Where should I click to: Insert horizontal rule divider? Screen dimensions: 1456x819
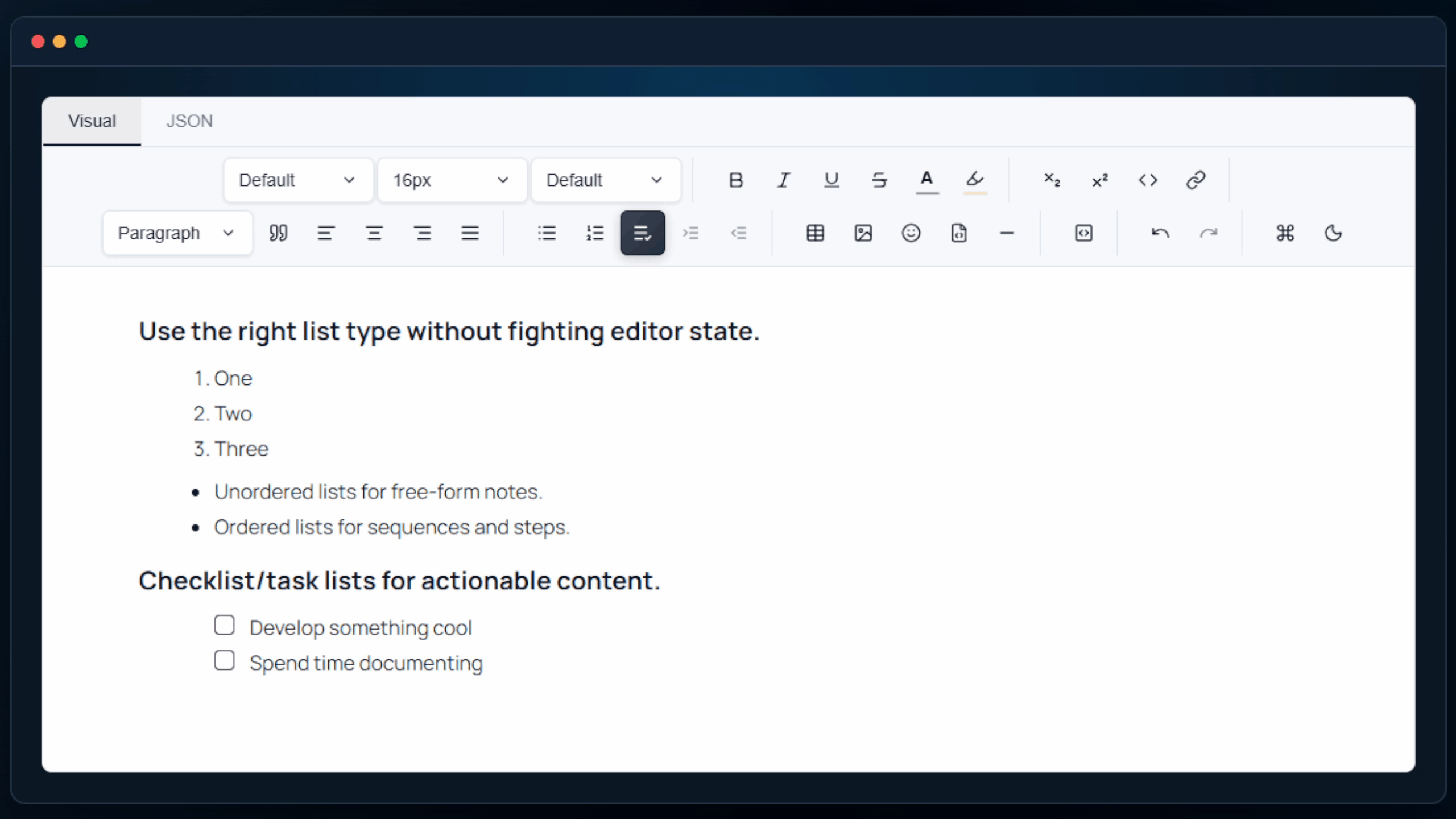(x=1006, y=233)
